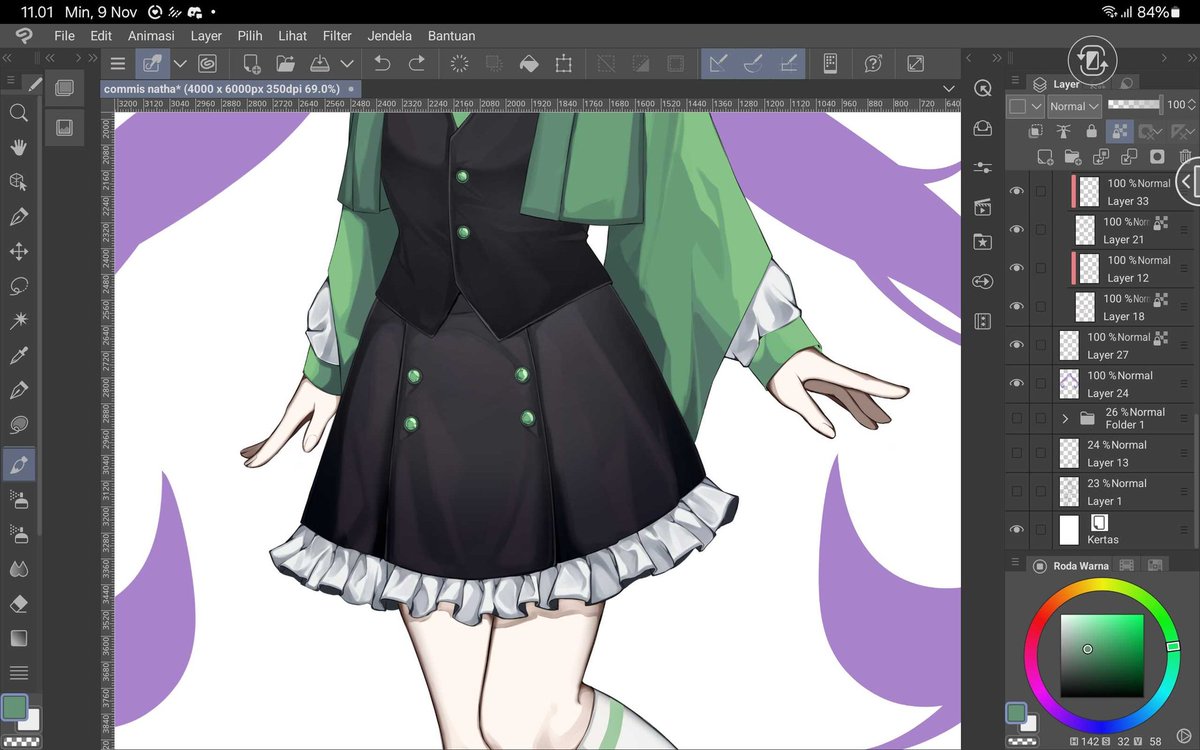Screen dimensions: 1200x750
Task: Hide Layer 27 with eye icon
Action: point(1017,345)
